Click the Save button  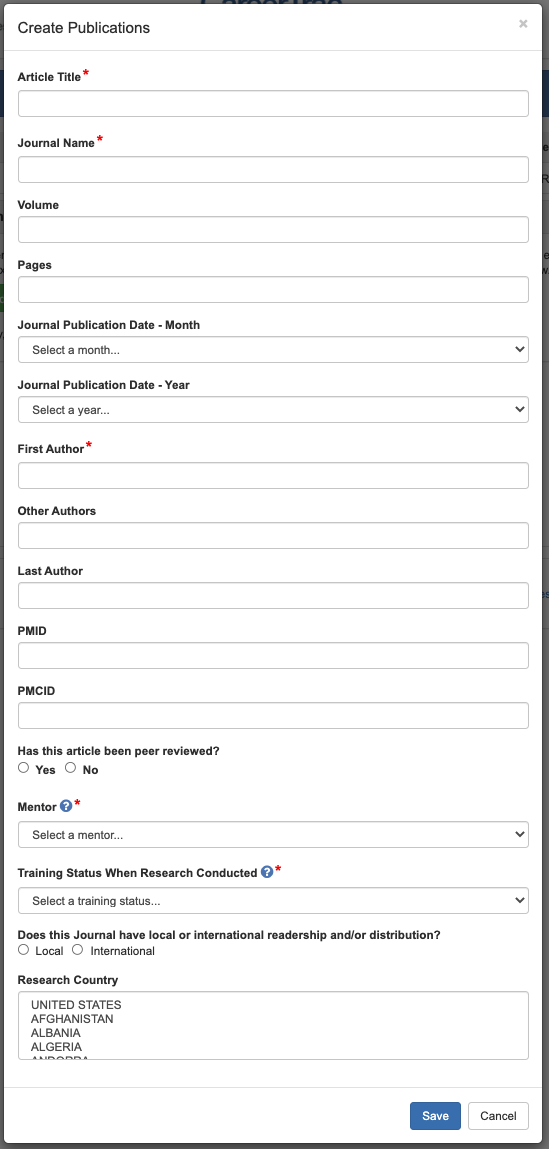click(435, 1116)
